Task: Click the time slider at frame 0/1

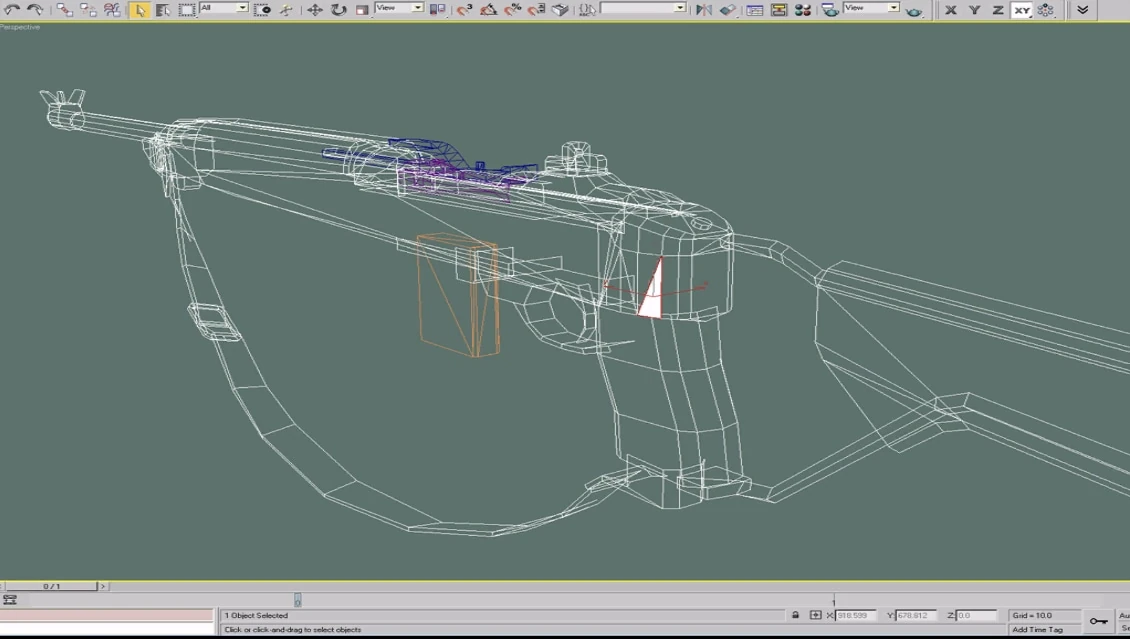Action: pos(50,586)
